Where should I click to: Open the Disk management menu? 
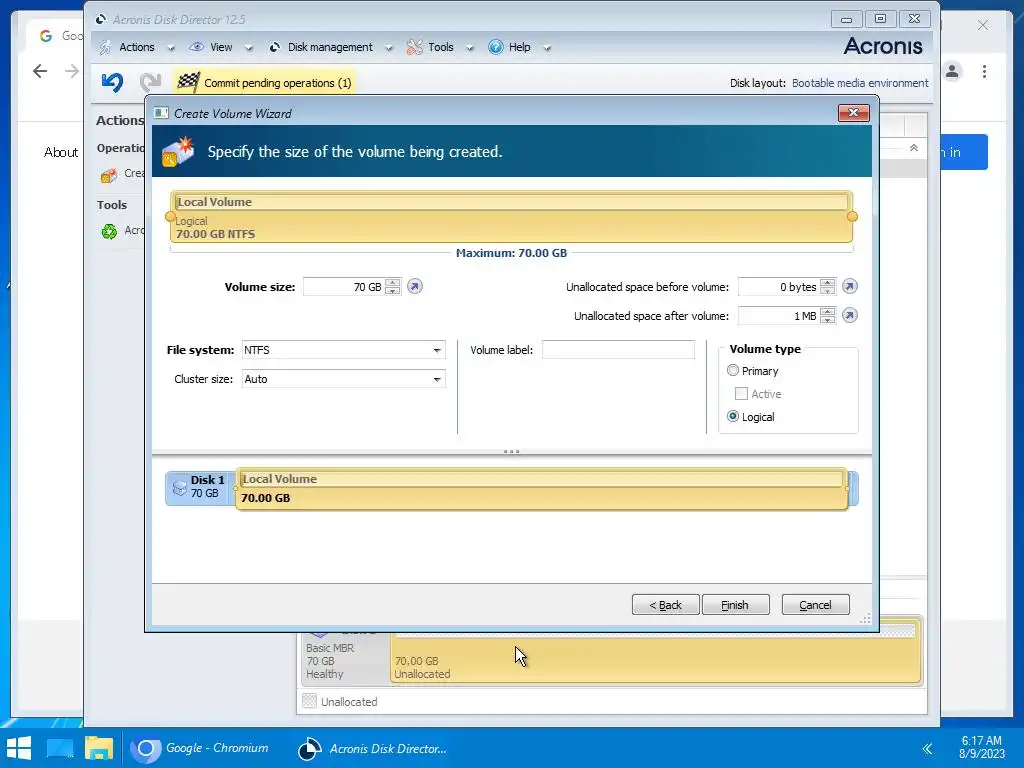(x=330, y=47)
